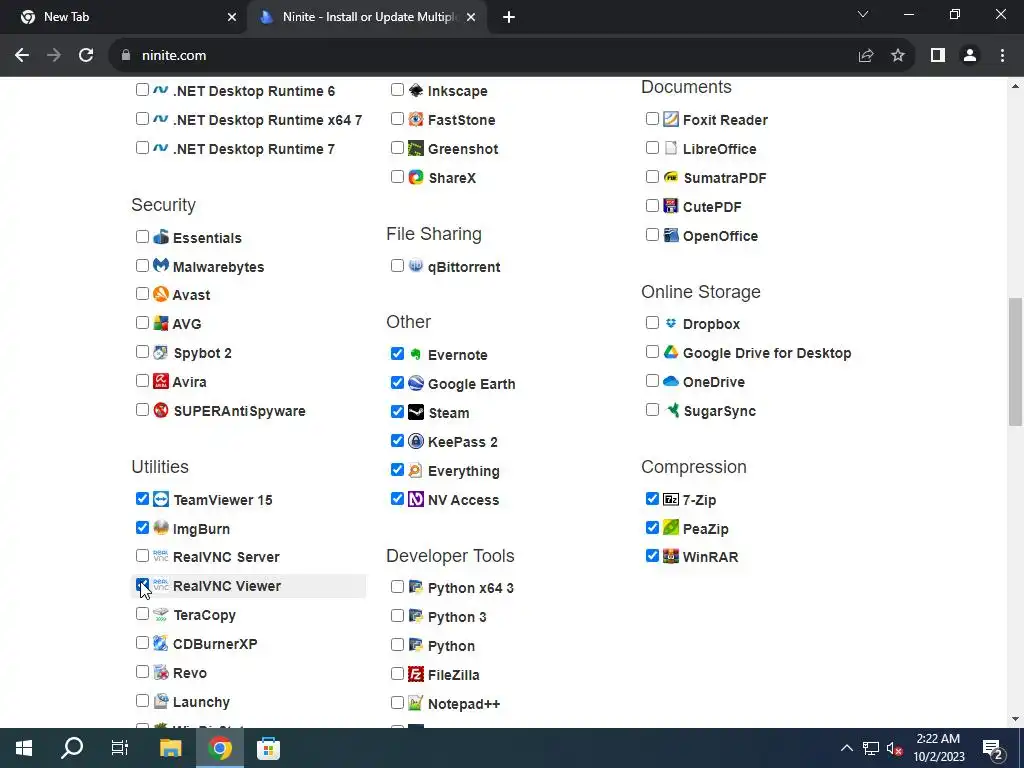
Task: Click the Foxit Reader icon
Action: coord(671,119)
